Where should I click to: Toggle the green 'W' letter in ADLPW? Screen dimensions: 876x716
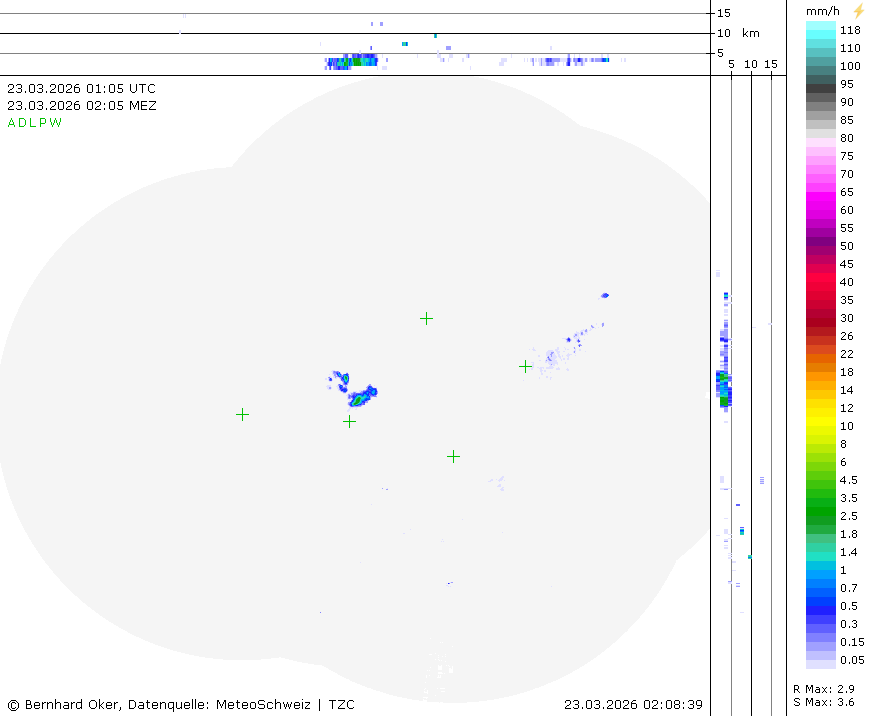click(56, 123)
